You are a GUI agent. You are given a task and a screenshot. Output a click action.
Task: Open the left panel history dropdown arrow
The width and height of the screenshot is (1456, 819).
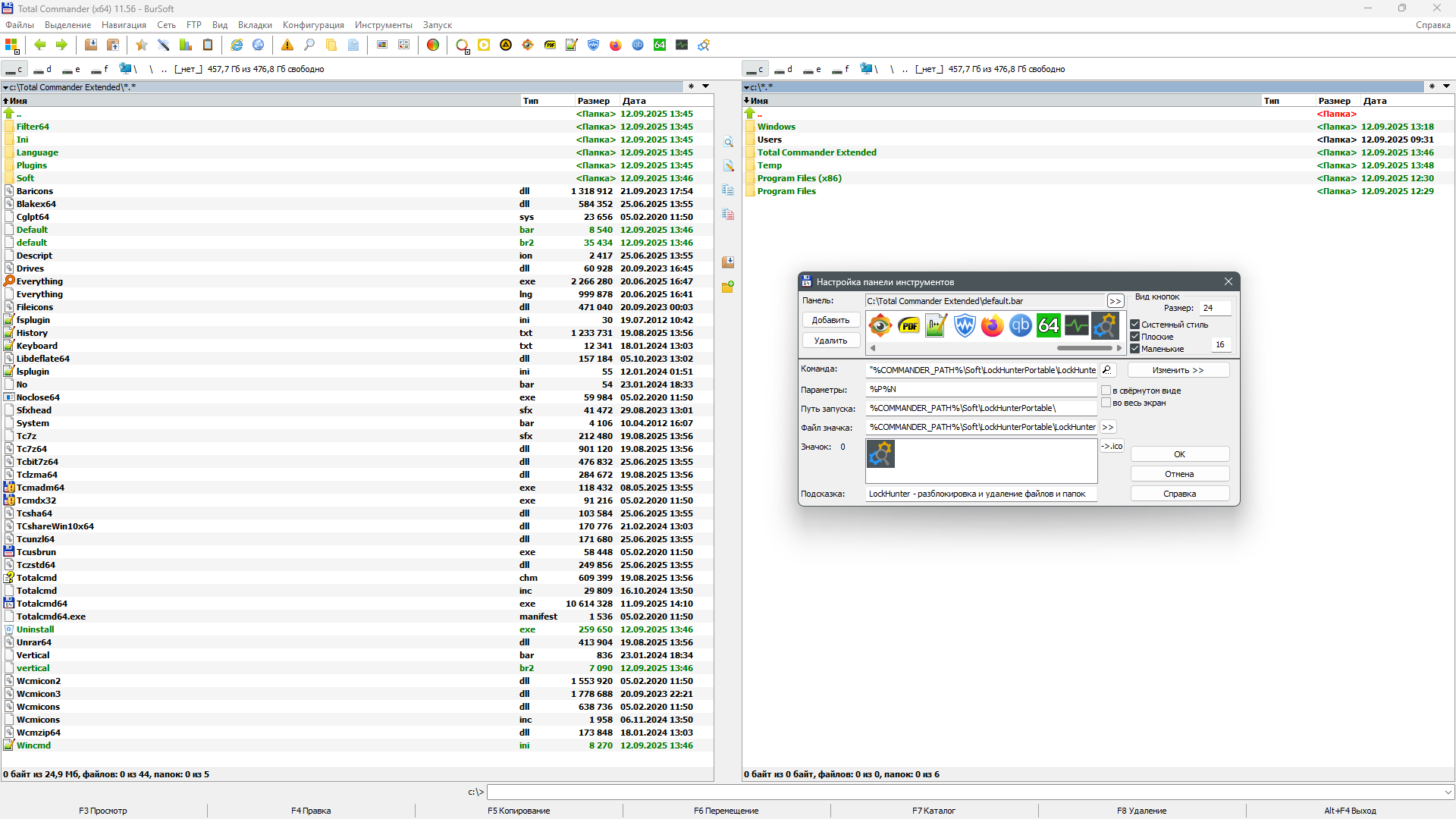(705, 86)
